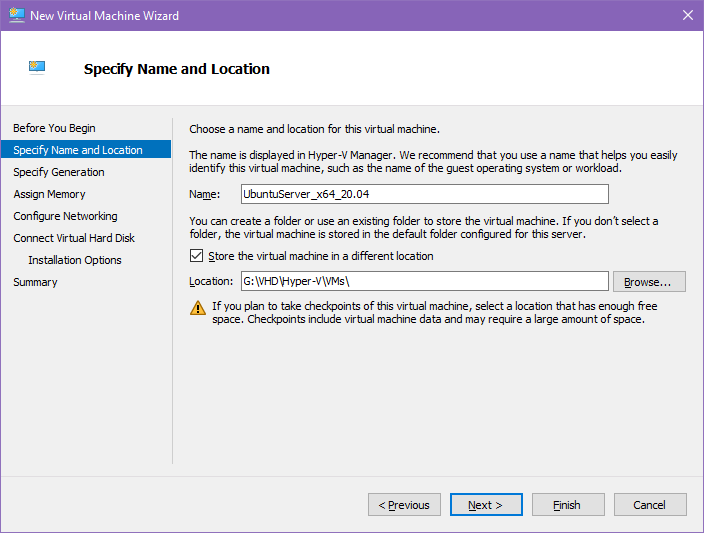Close the New Virtual Machine Wizard

tap(687, 15)
